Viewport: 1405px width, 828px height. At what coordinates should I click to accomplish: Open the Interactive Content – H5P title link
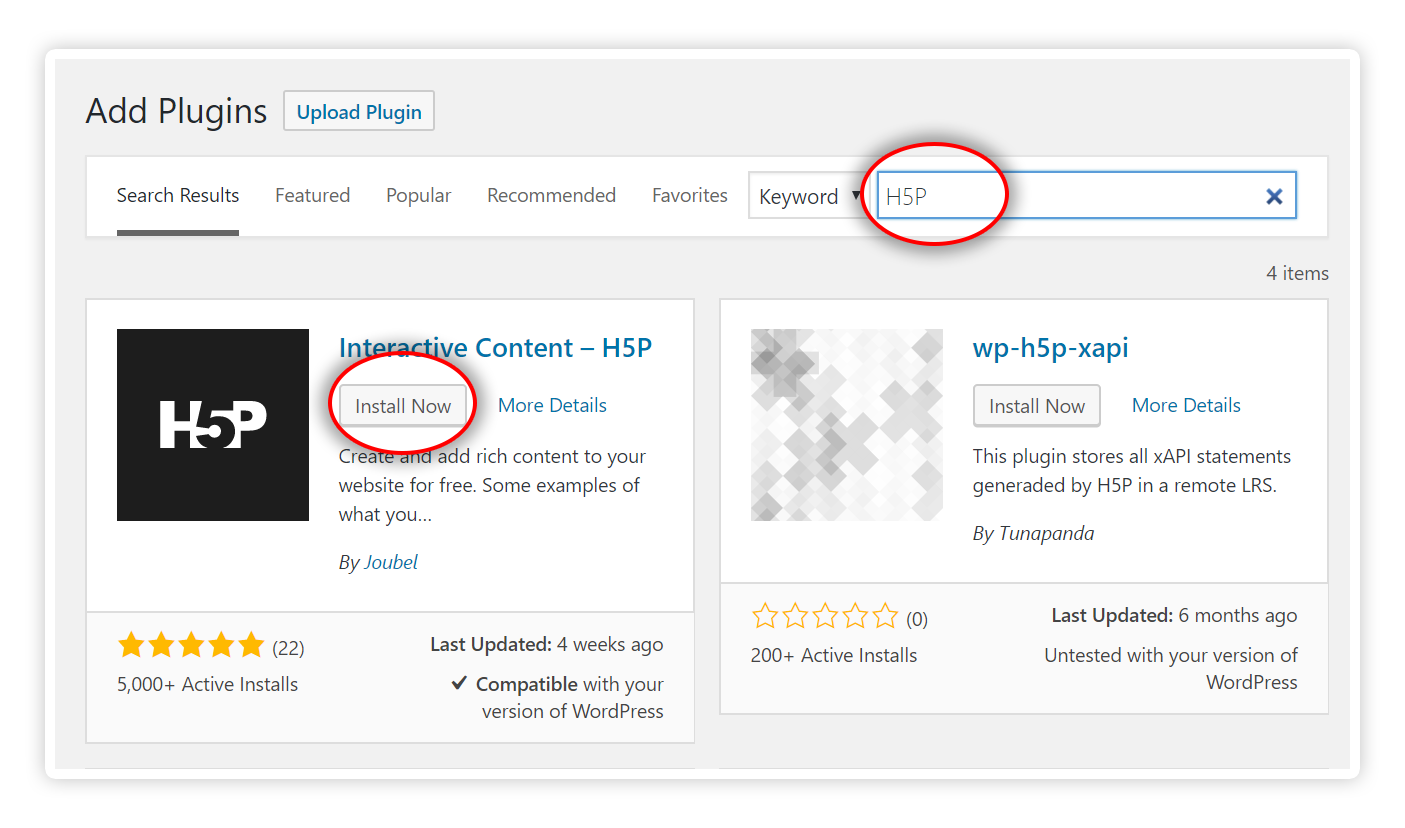coord(495,348)
